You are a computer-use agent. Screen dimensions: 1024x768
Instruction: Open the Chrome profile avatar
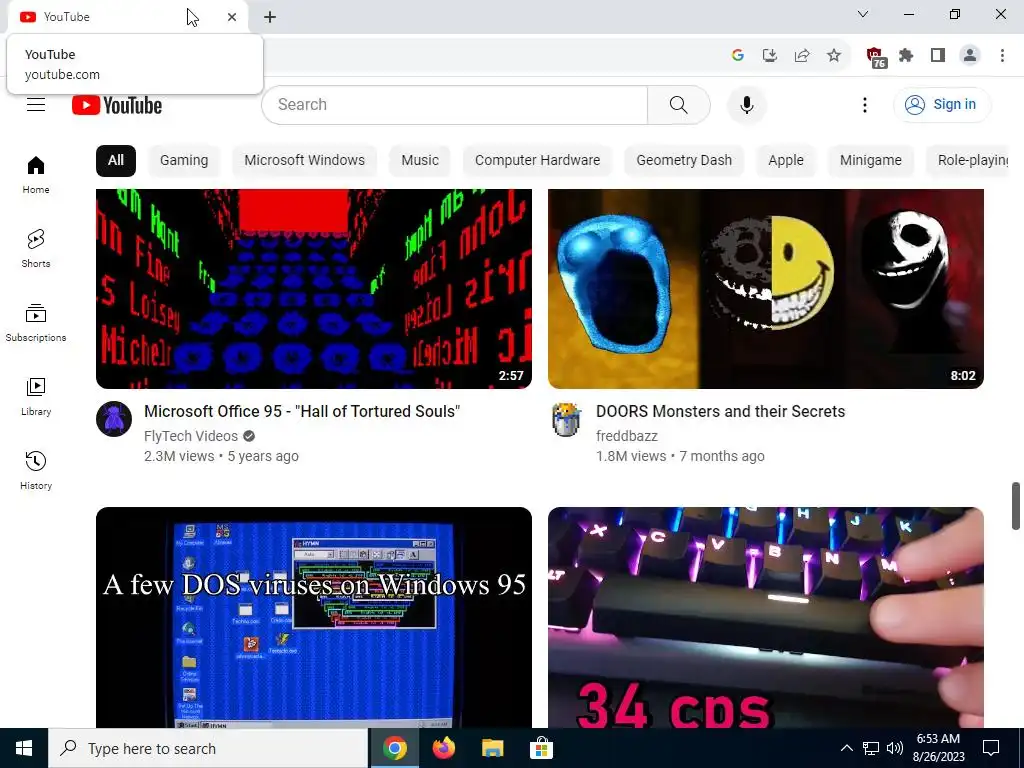click(x=970, y=56)
